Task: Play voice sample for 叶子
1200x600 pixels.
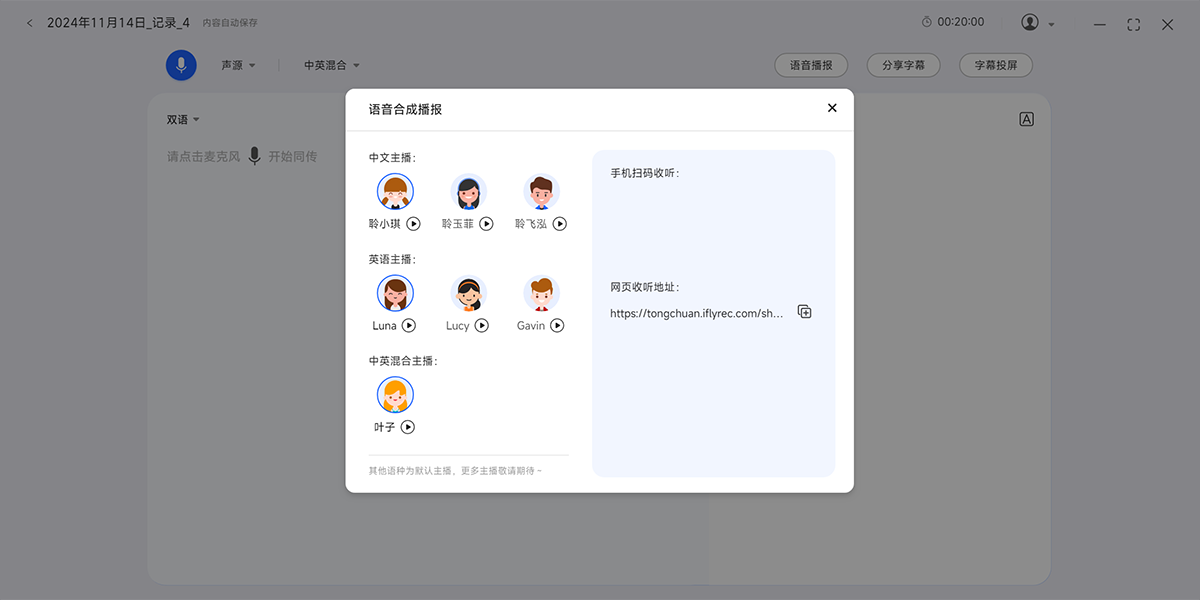Action: click(407, 427)
